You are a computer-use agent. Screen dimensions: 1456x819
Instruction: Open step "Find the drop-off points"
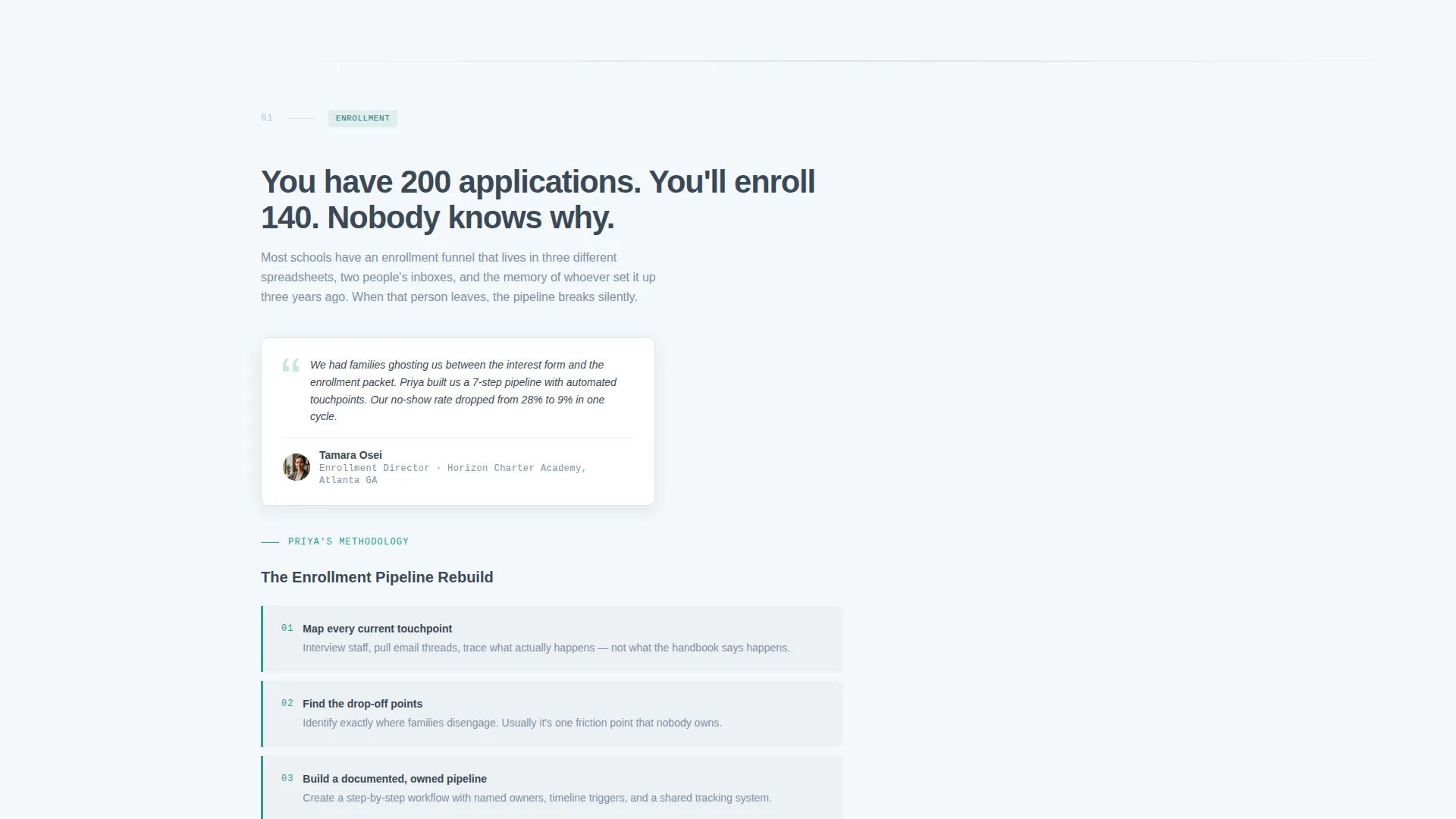[x=552, y=714]
